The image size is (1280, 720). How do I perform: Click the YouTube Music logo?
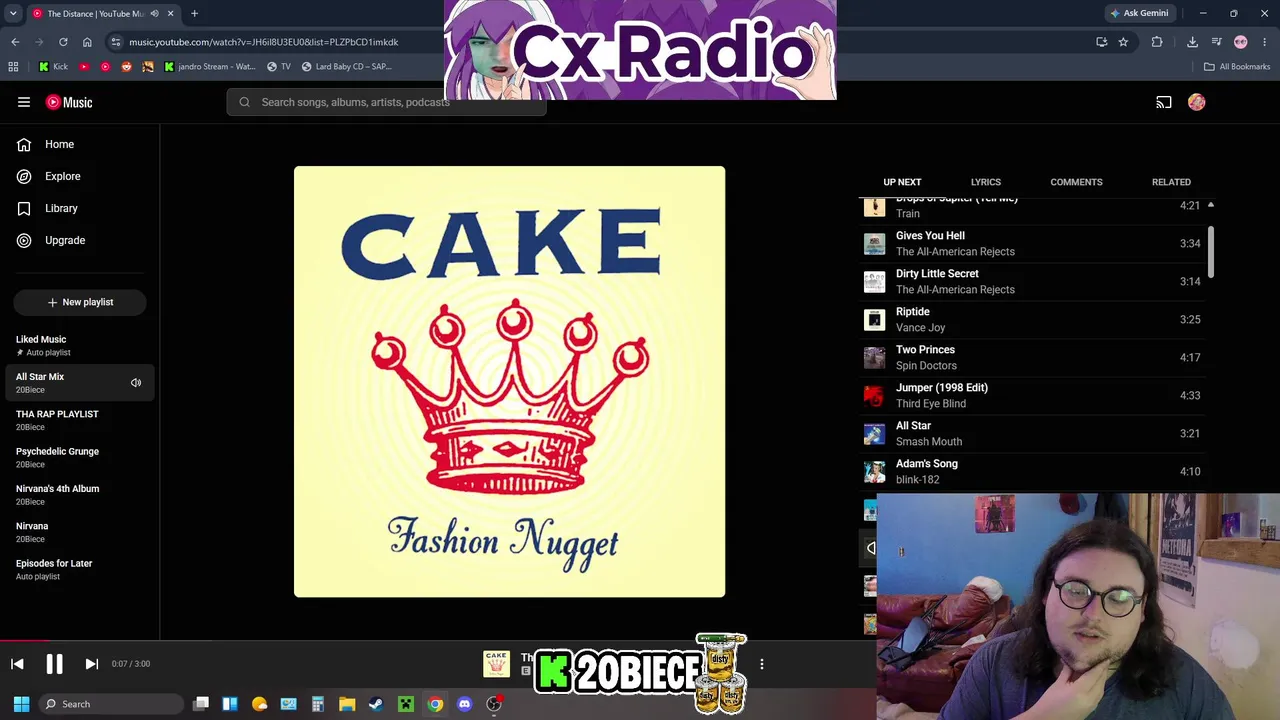pyautogui.click(x=69, y=102)
